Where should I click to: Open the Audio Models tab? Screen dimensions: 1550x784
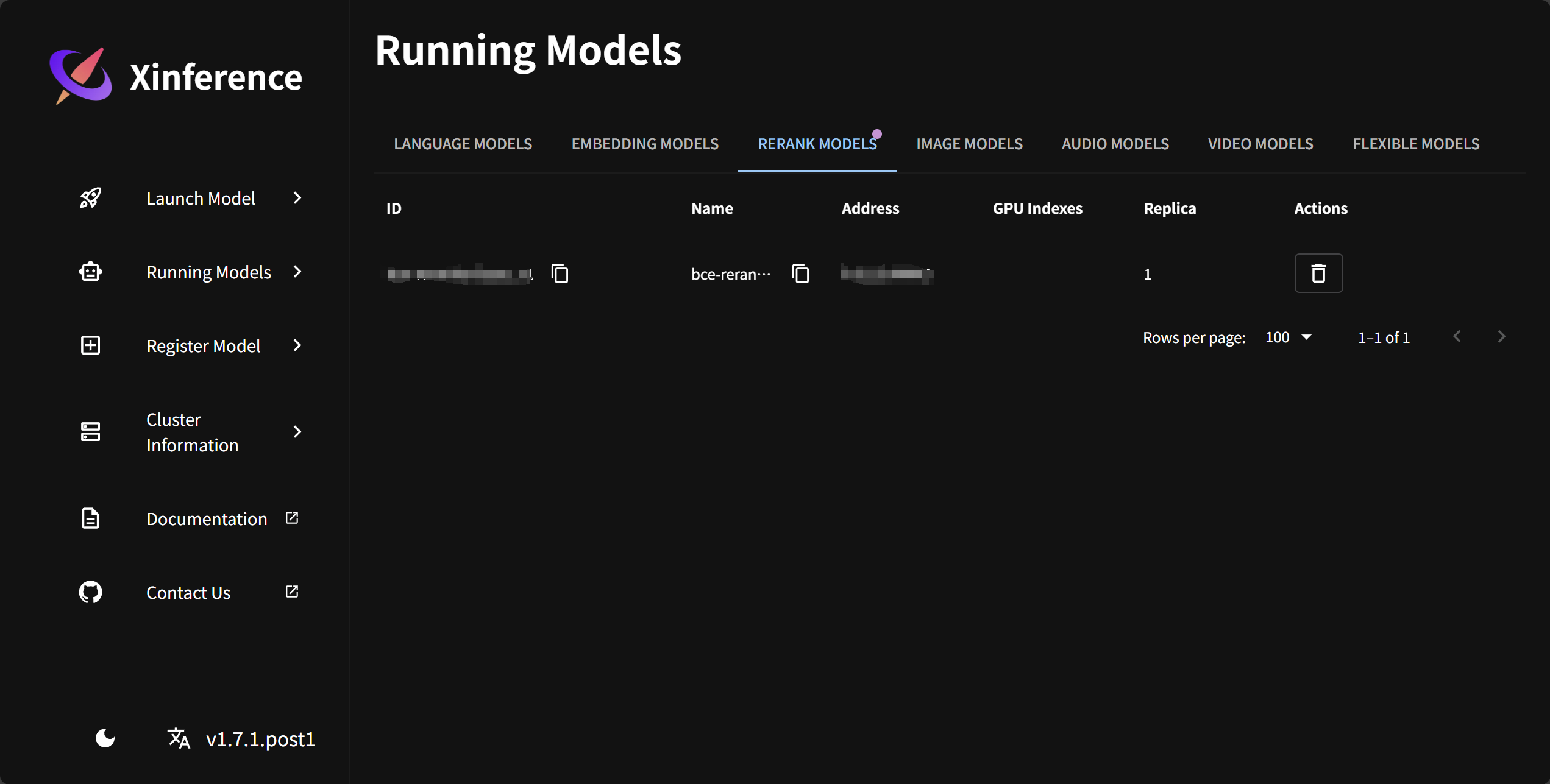click(x=1115, y=144)
